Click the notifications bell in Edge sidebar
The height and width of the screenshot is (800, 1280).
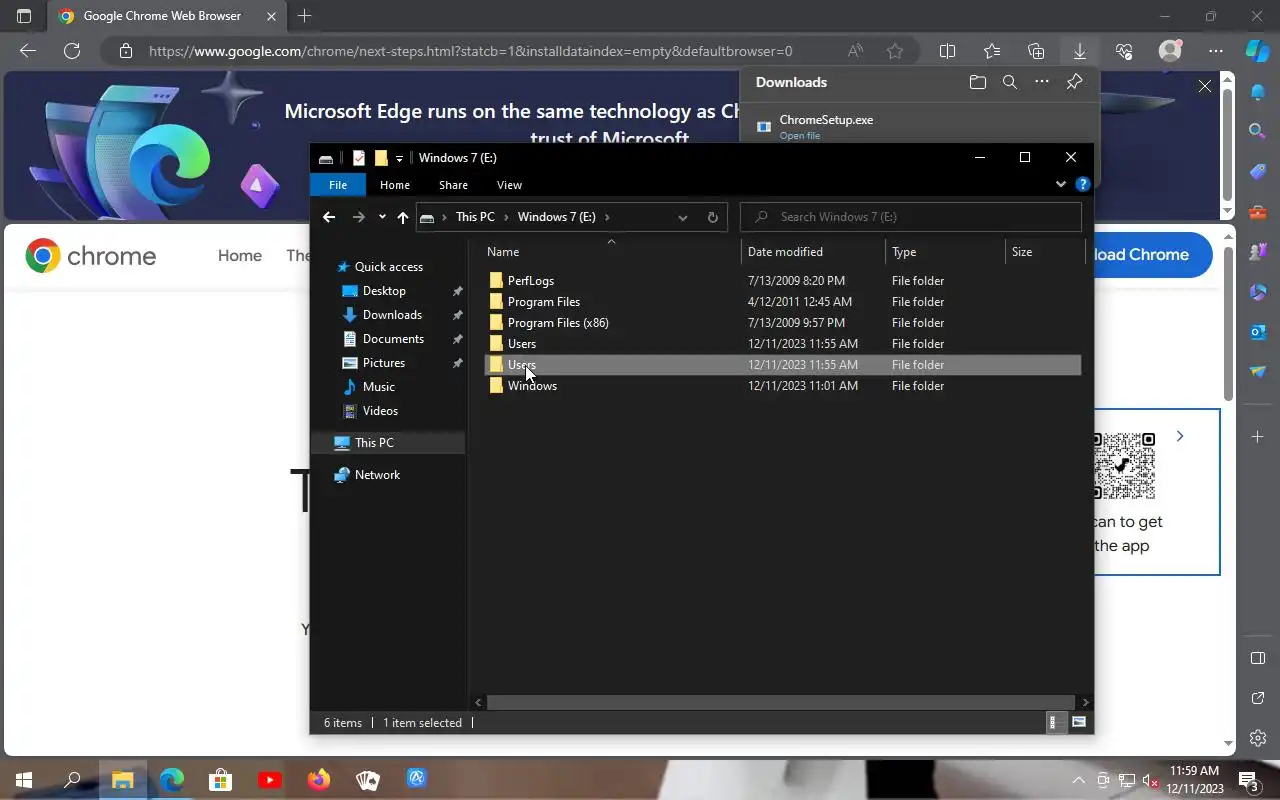click(x=1258, y=92)
